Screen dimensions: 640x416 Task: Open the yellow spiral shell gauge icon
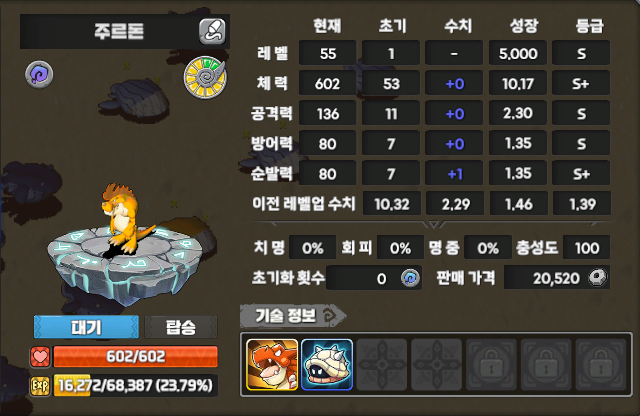tap(205, 77)
